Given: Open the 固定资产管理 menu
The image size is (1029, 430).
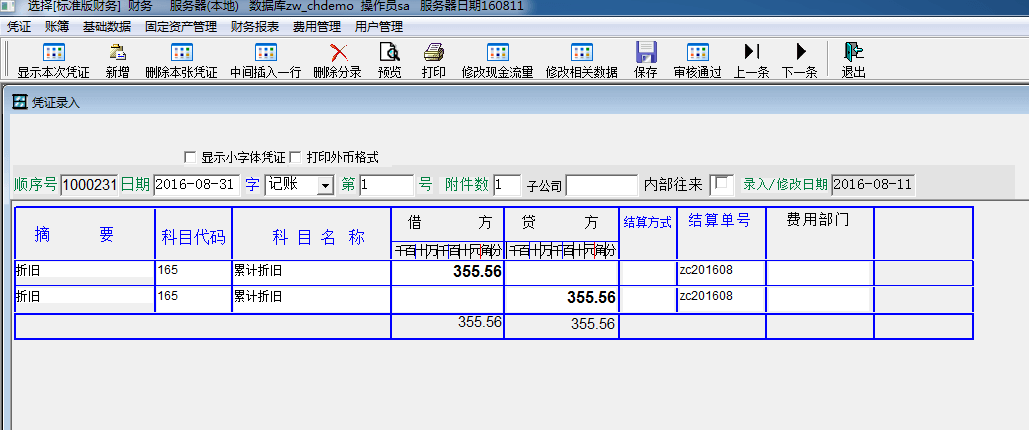Looking at the screenshot, I should pos(180,26).
